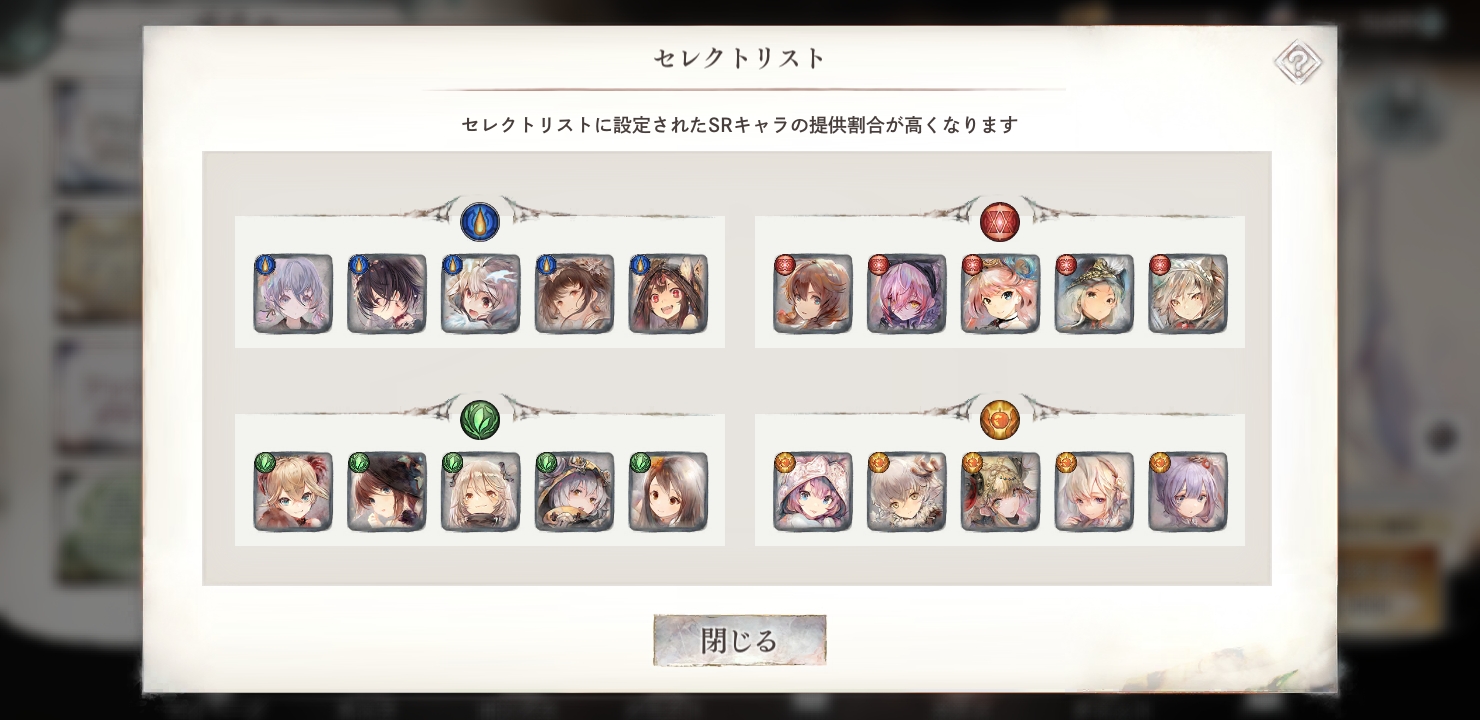
Task: Select the earth element emblem
Action: 1000,420
